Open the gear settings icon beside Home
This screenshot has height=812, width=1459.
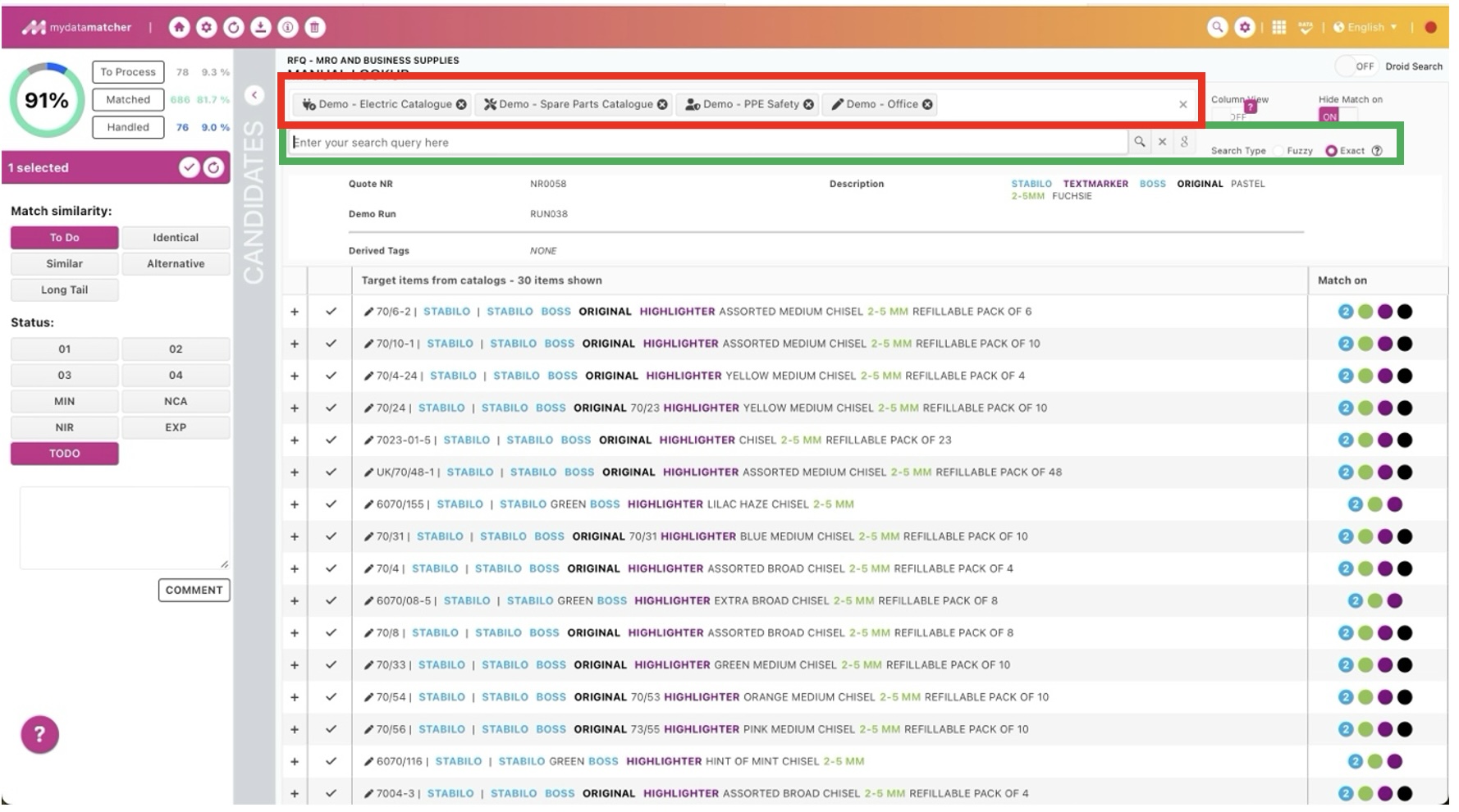206,28
